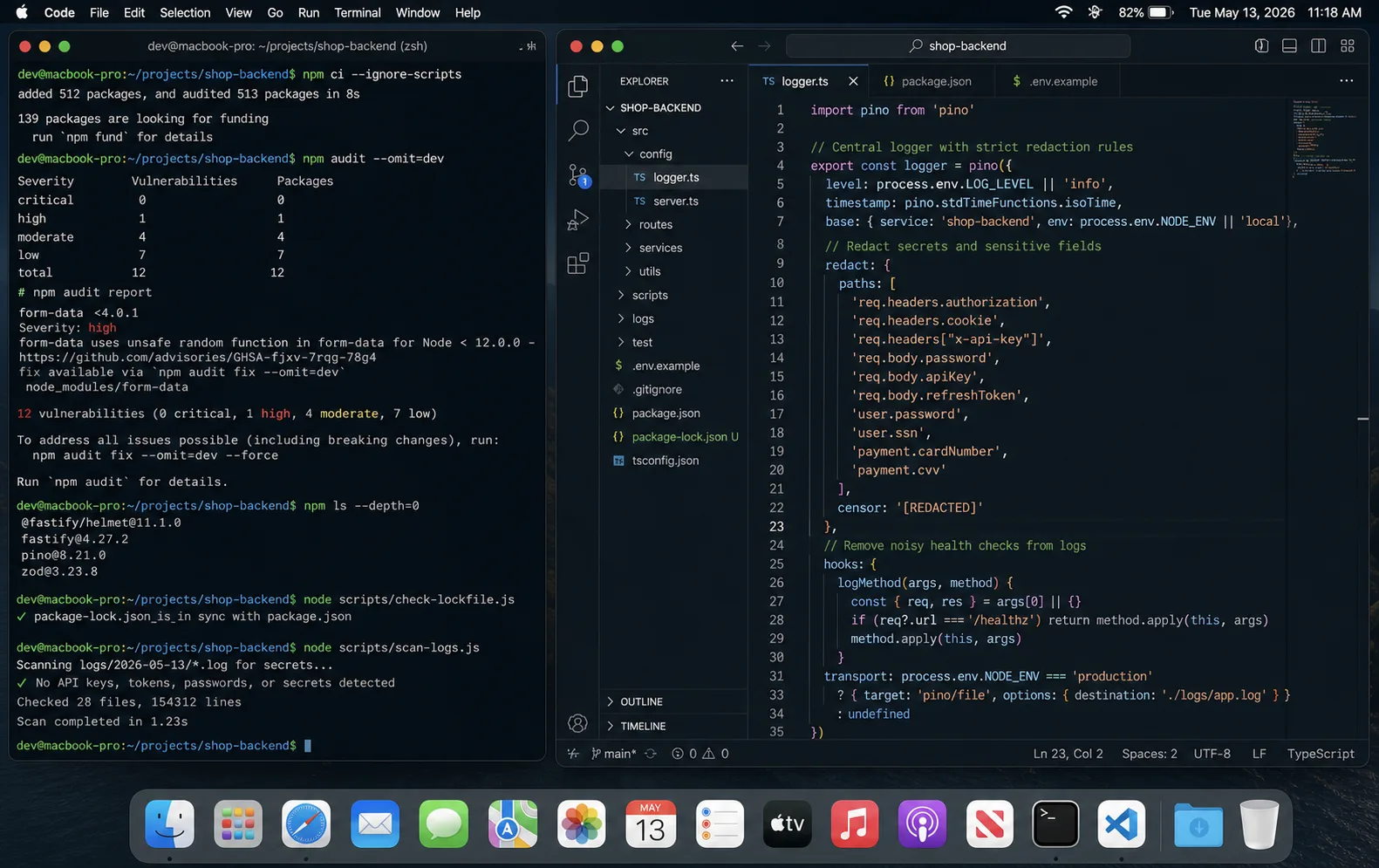Image resolution: width=1379 pixels, height=868 pixels.
Task: Click Spaces: 2 indentation setting
Action: point(1149,754)
